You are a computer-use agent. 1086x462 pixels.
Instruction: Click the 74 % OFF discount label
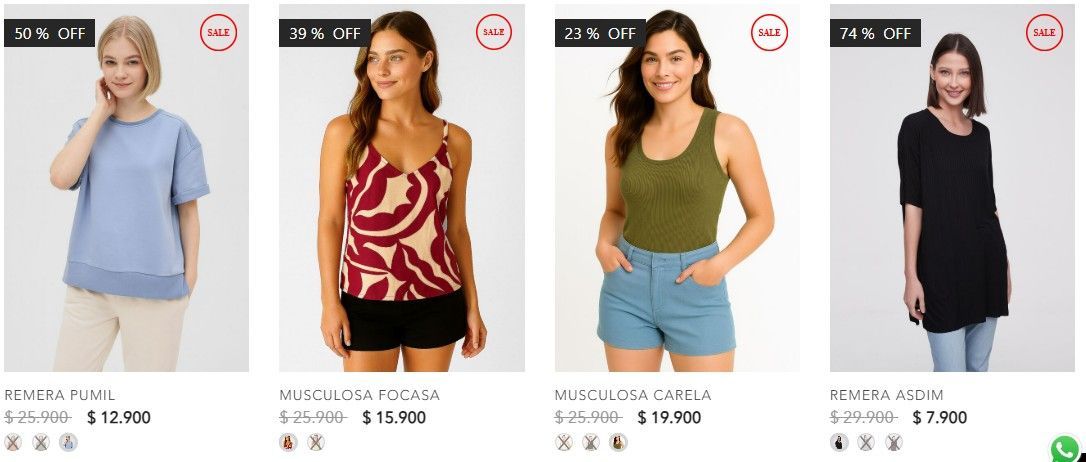(875, 33)
